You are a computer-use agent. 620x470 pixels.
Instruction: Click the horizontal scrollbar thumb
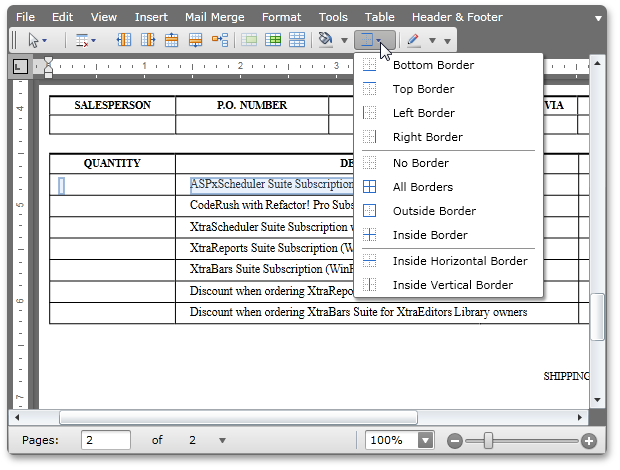[x=238, y=417]
